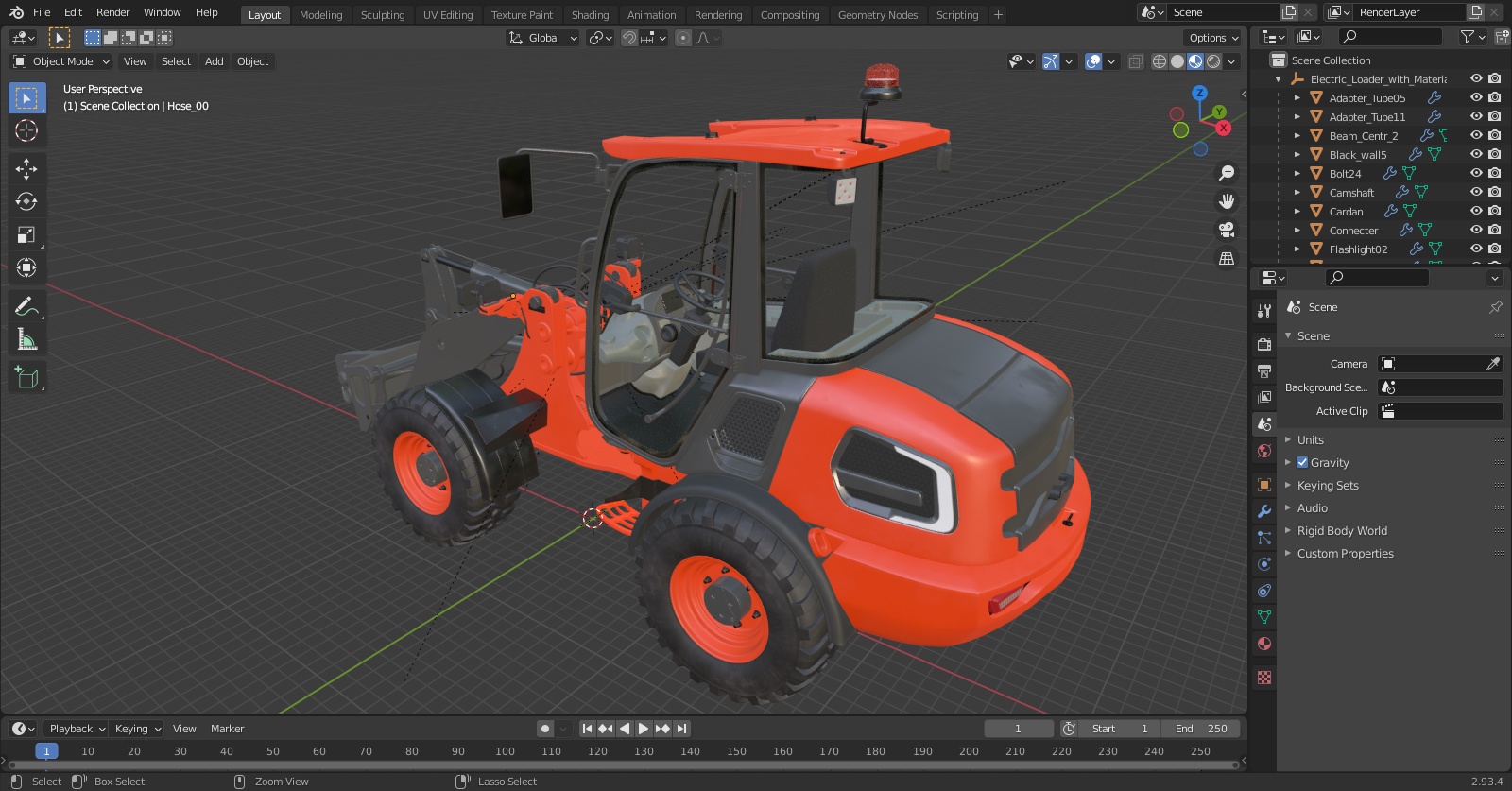Viewport: 1512px width, 791px height.
Task: Expand Rigid Body World panel
Action: pos(1342,531)
